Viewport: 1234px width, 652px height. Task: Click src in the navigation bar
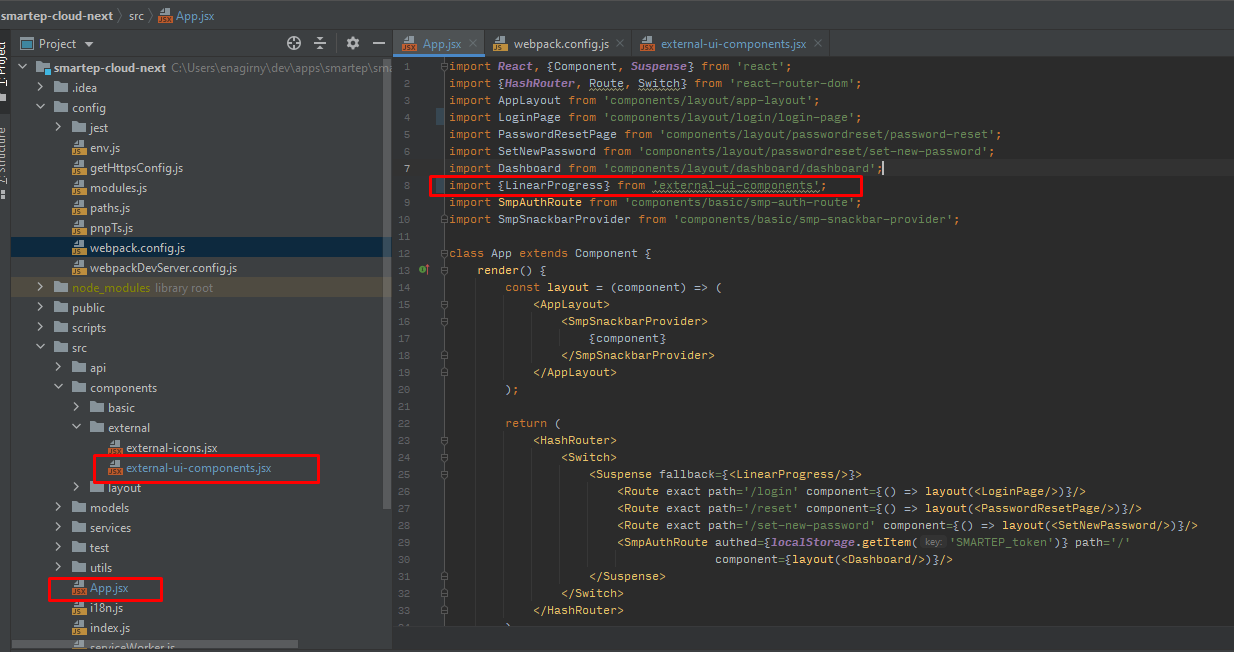[136, 15]
